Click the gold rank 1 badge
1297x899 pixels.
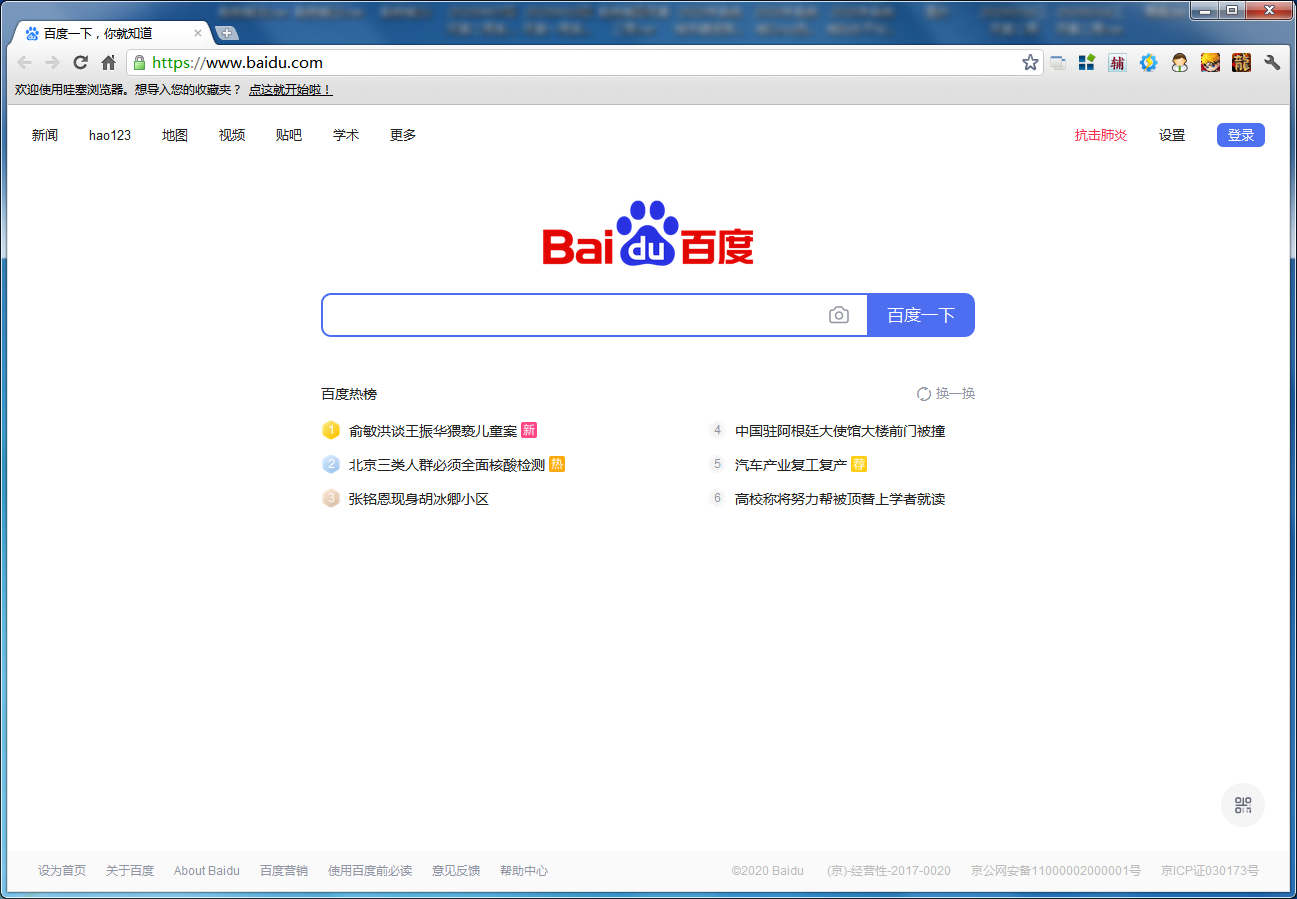pos(331,430)
